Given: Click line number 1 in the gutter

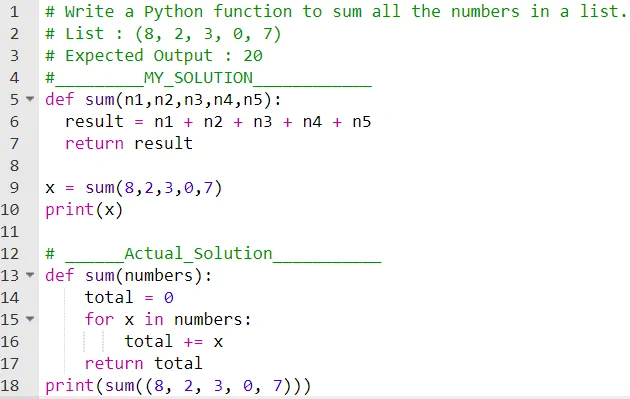Looking at the screenshot, I should point(14,12).
